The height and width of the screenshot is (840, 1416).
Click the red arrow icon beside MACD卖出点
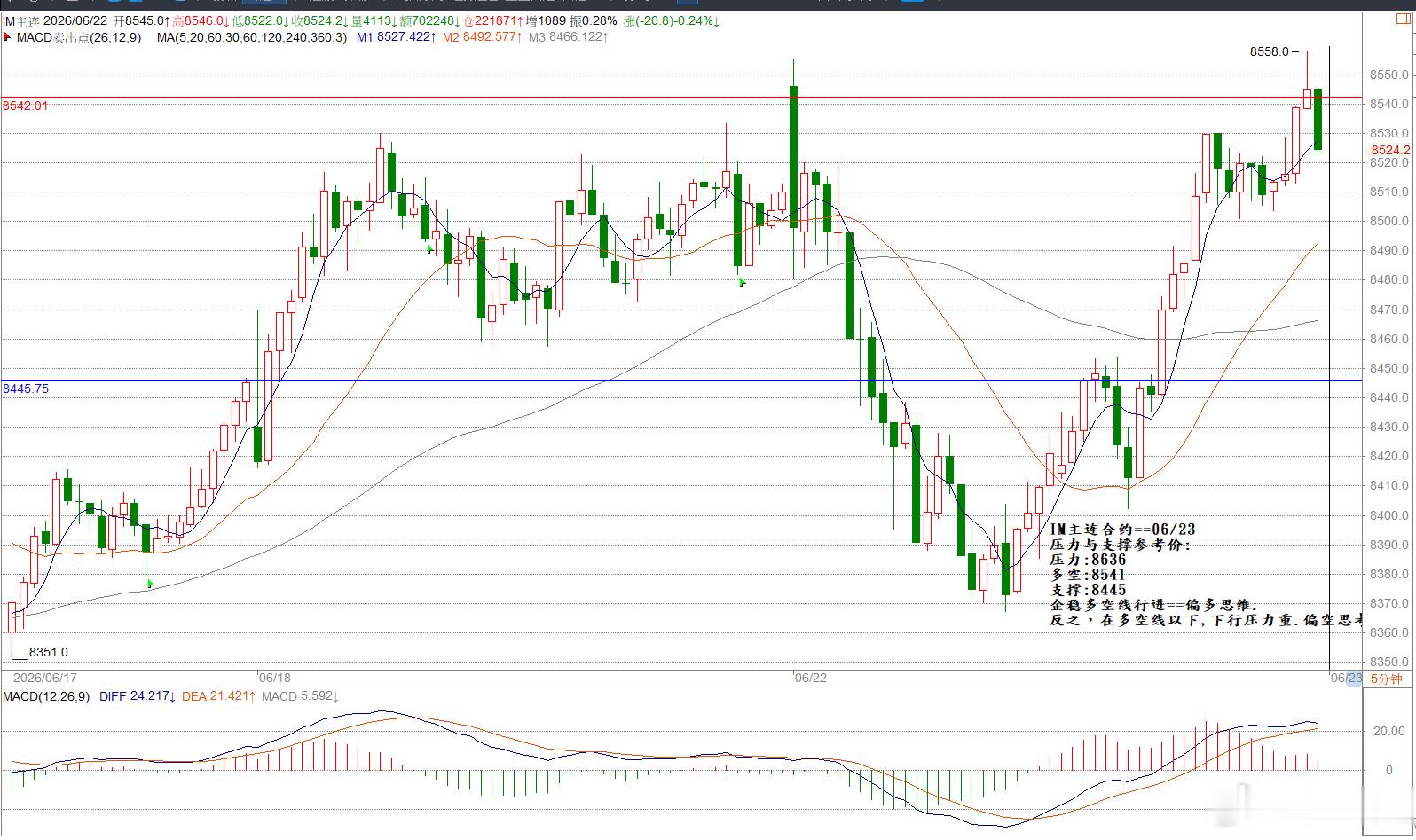tap(7, 37)
